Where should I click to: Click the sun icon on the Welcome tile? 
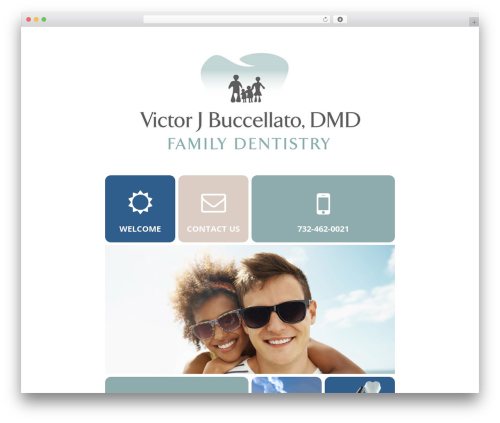pos(140,202)
